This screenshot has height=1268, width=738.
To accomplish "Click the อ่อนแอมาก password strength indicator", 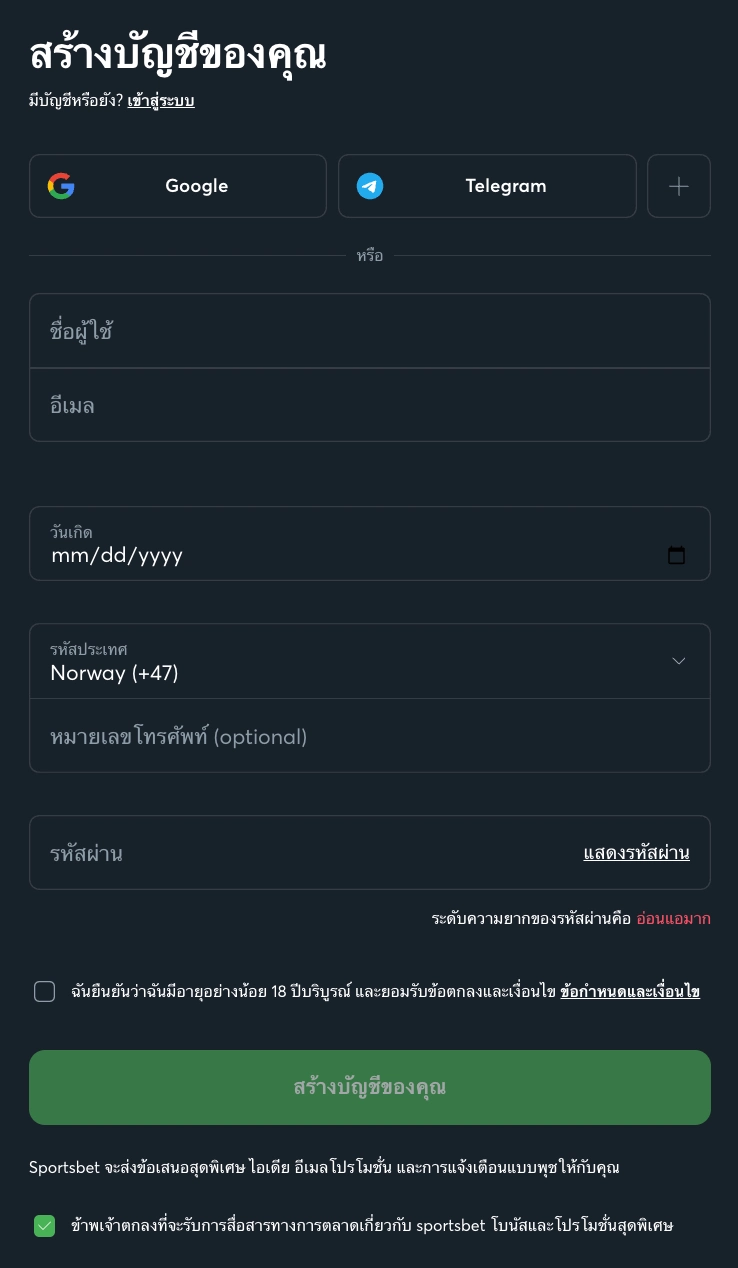I will click(x=673, y=919).
